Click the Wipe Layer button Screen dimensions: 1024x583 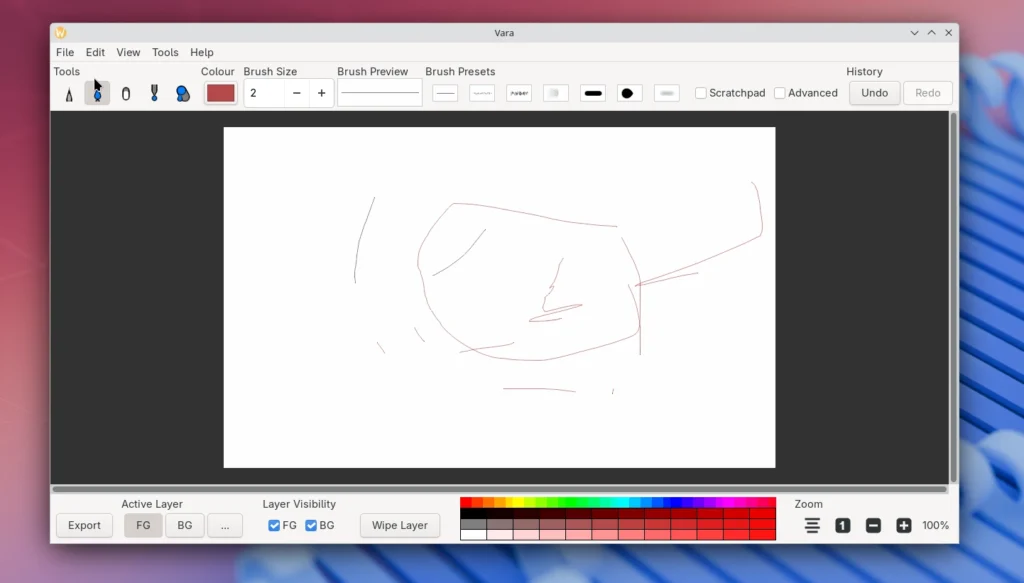[400, 526]
